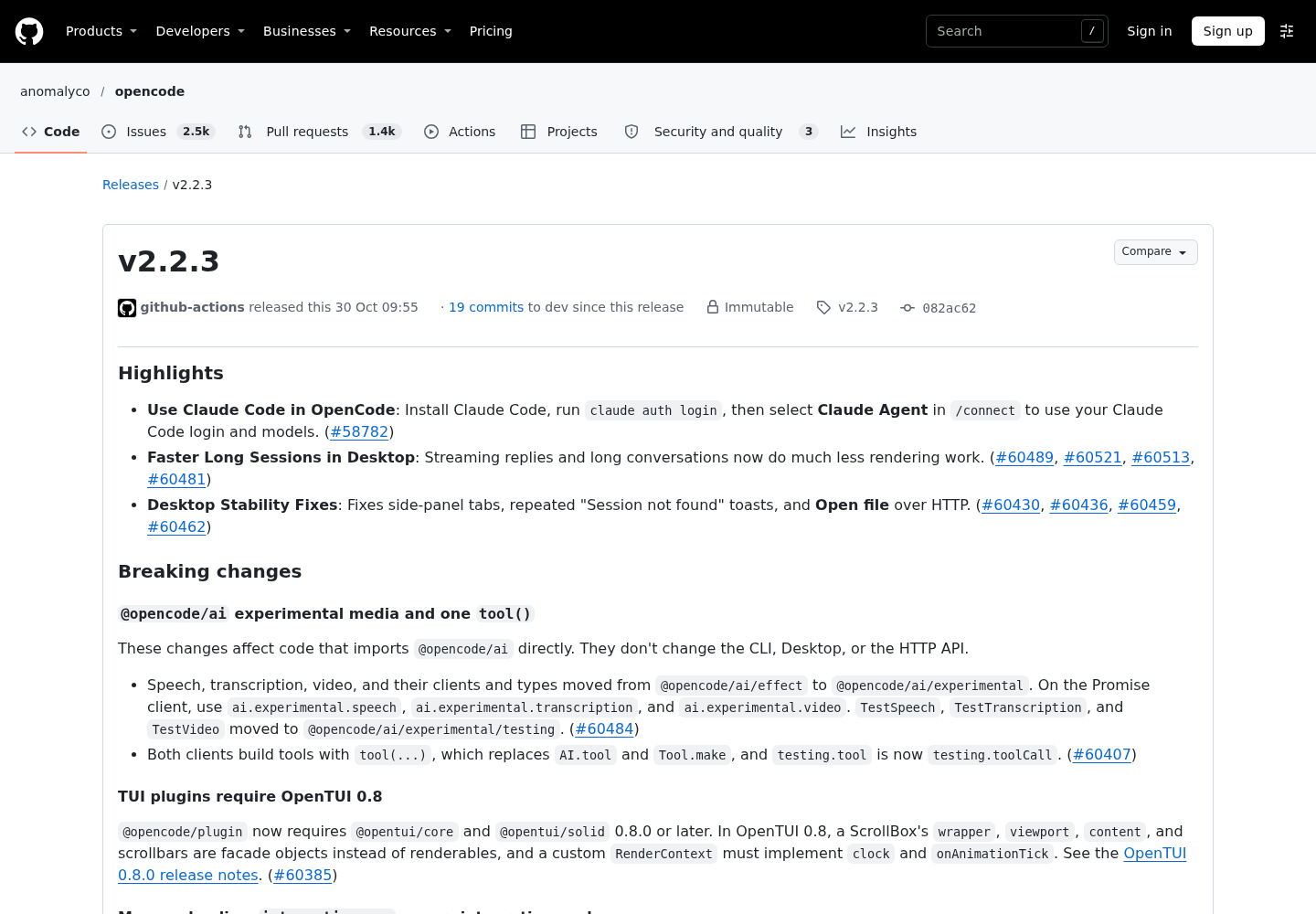Open pull request #58782 link
1316x914 pixels.
[359, 431]
